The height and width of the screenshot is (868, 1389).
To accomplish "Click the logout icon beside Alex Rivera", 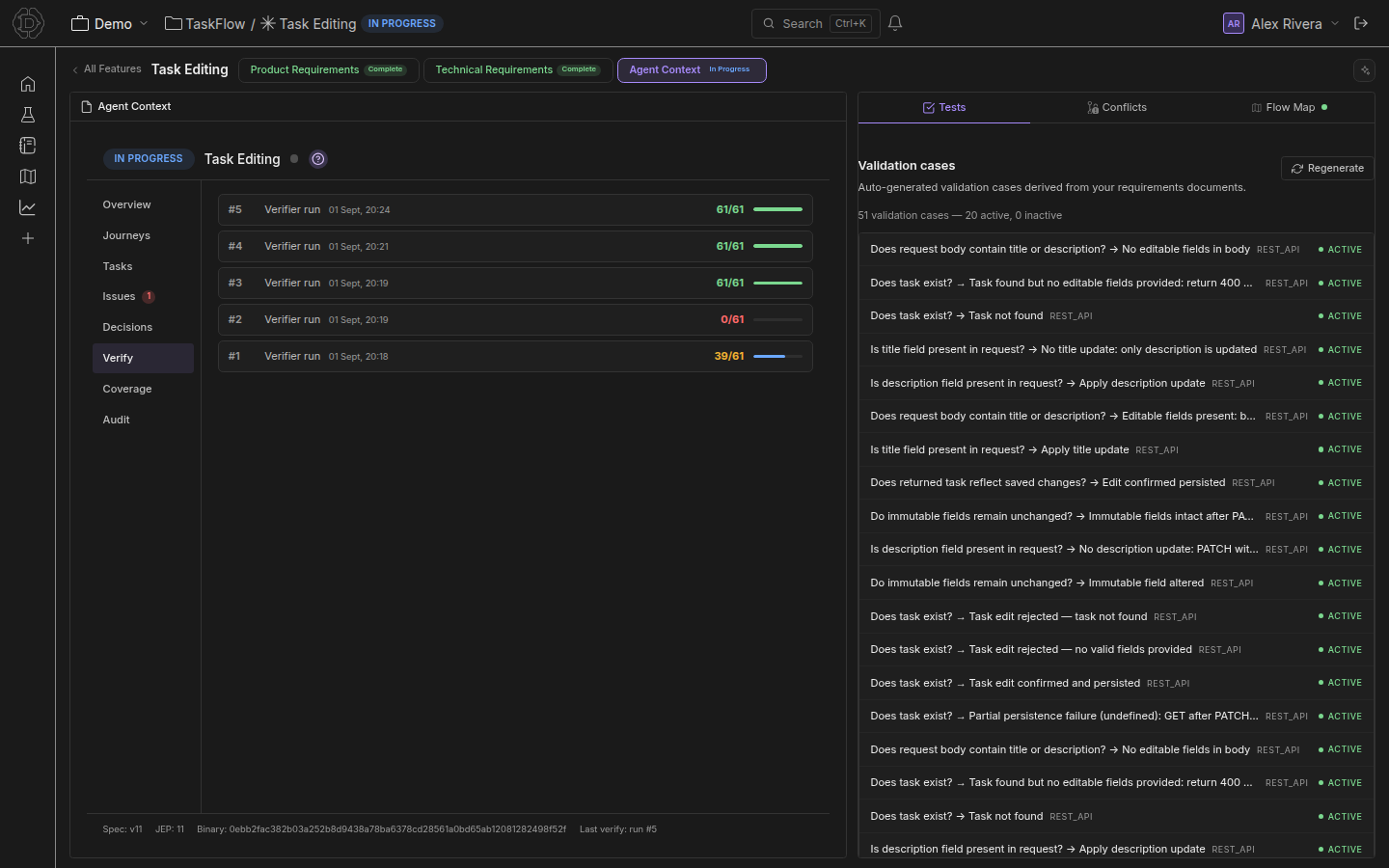I will 1361,23.
